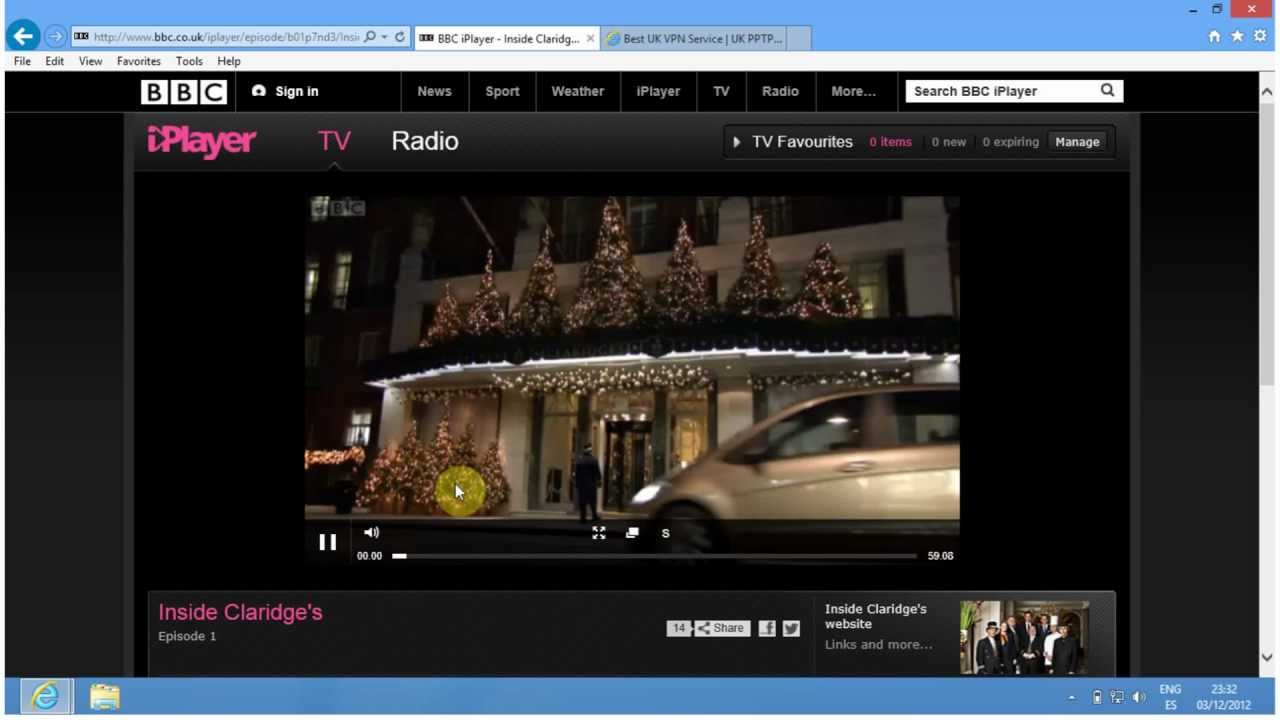Open File Explorer from the taskbar
The width and height of the screenshot is (1280, 720).
tap(104, 696)
